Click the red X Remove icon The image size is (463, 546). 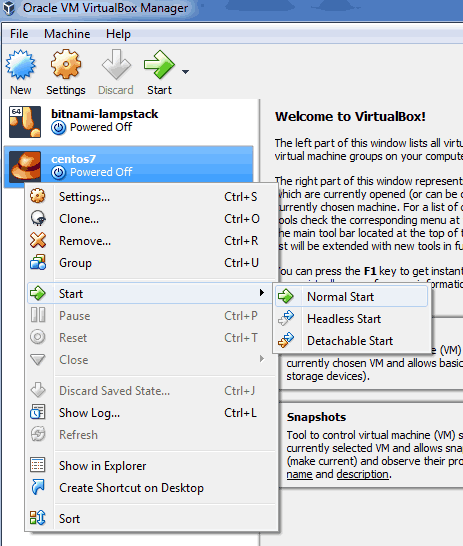38,240
